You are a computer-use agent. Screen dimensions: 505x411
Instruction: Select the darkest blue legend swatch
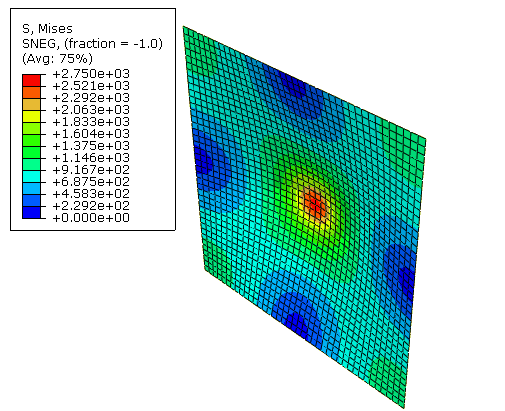[x=31, y=212]
